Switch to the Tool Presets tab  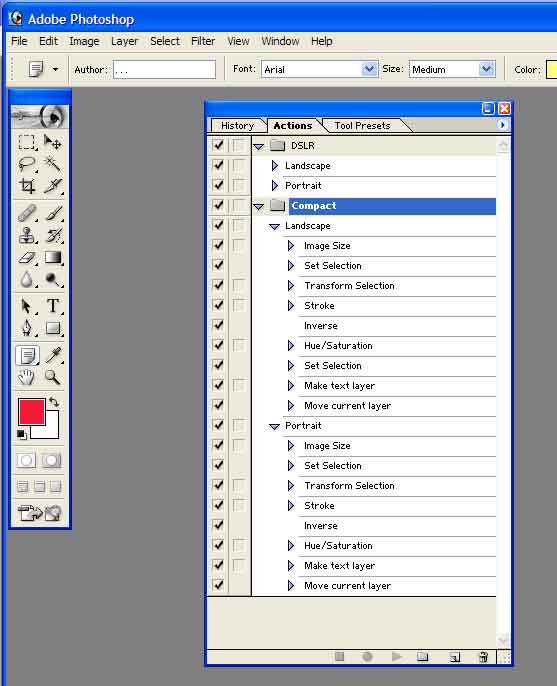(362, 126)
